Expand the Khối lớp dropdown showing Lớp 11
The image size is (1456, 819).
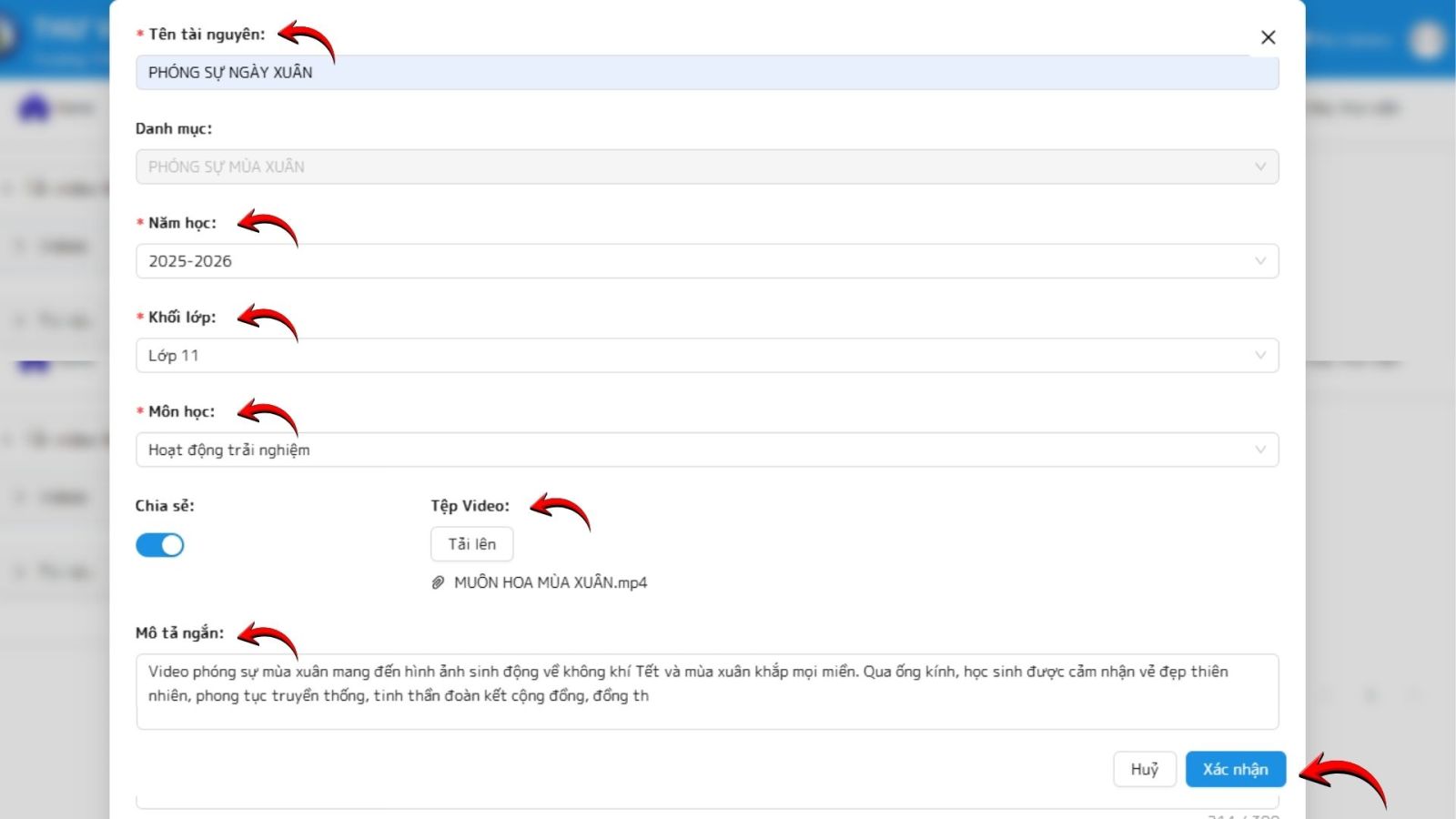[x=692, y=355]
